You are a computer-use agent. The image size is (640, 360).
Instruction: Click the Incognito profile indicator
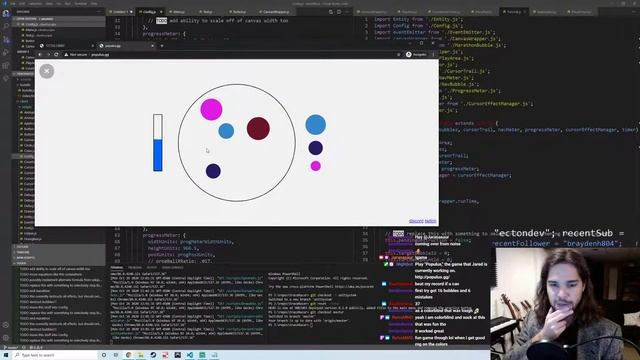pos(416,54)
